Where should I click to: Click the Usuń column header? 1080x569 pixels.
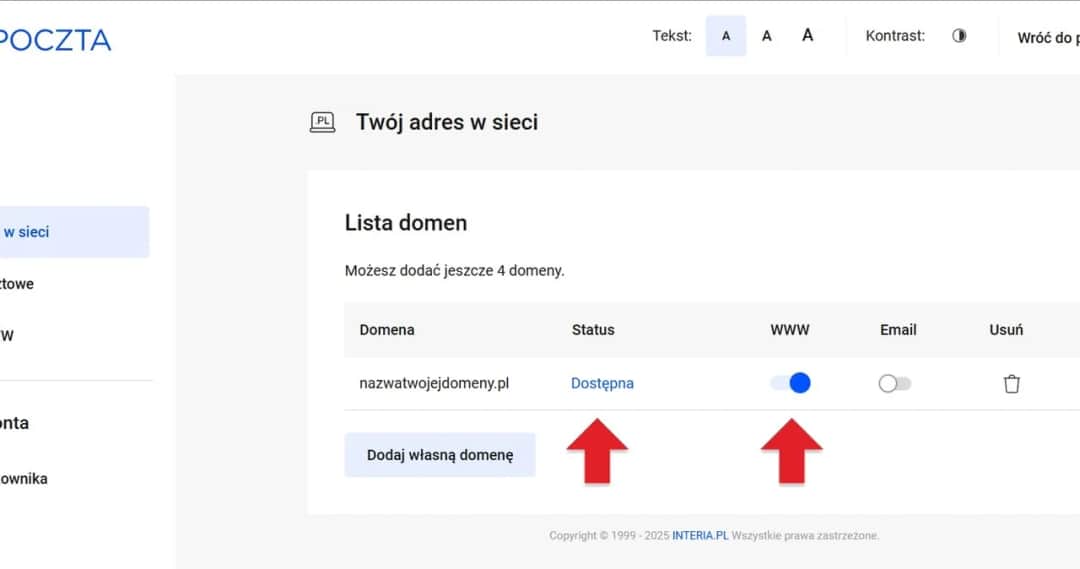click(x=1006, y=330)
